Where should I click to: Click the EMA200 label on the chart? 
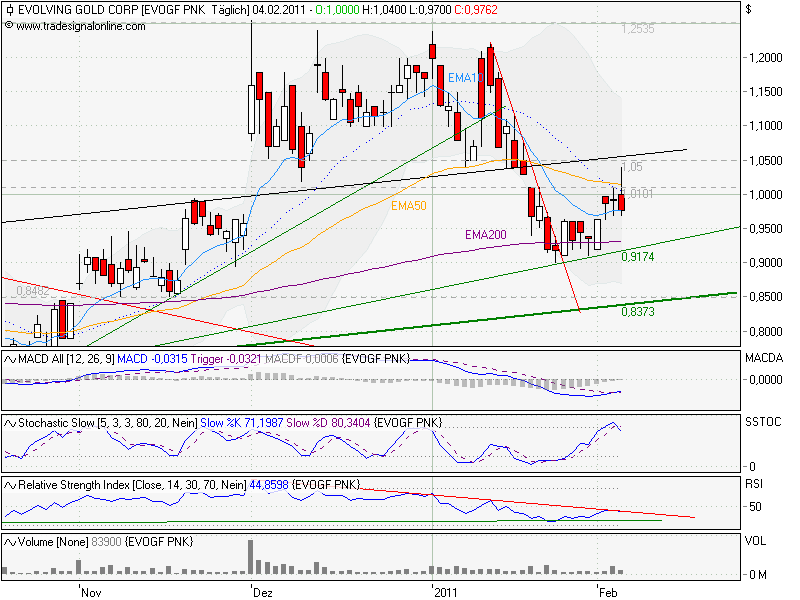click(x=487, y=234)
